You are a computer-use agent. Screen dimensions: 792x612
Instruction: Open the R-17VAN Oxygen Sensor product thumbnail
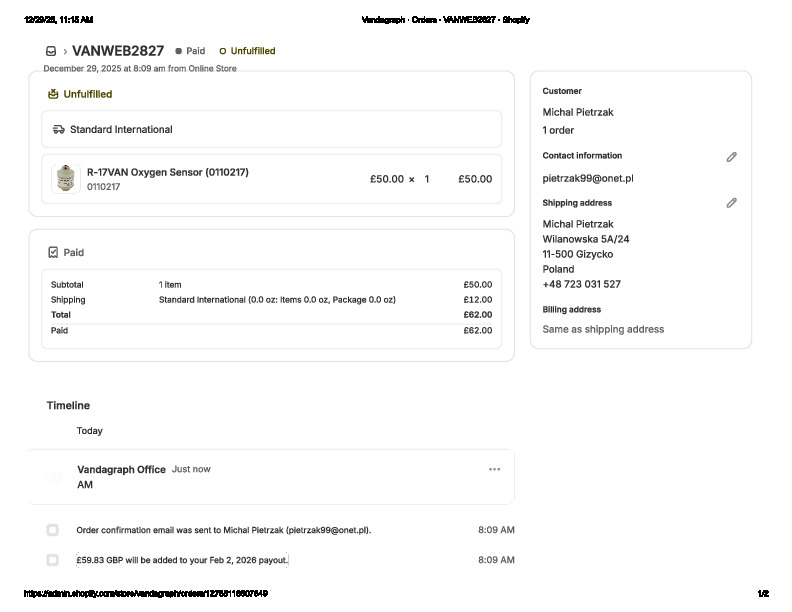66,179
